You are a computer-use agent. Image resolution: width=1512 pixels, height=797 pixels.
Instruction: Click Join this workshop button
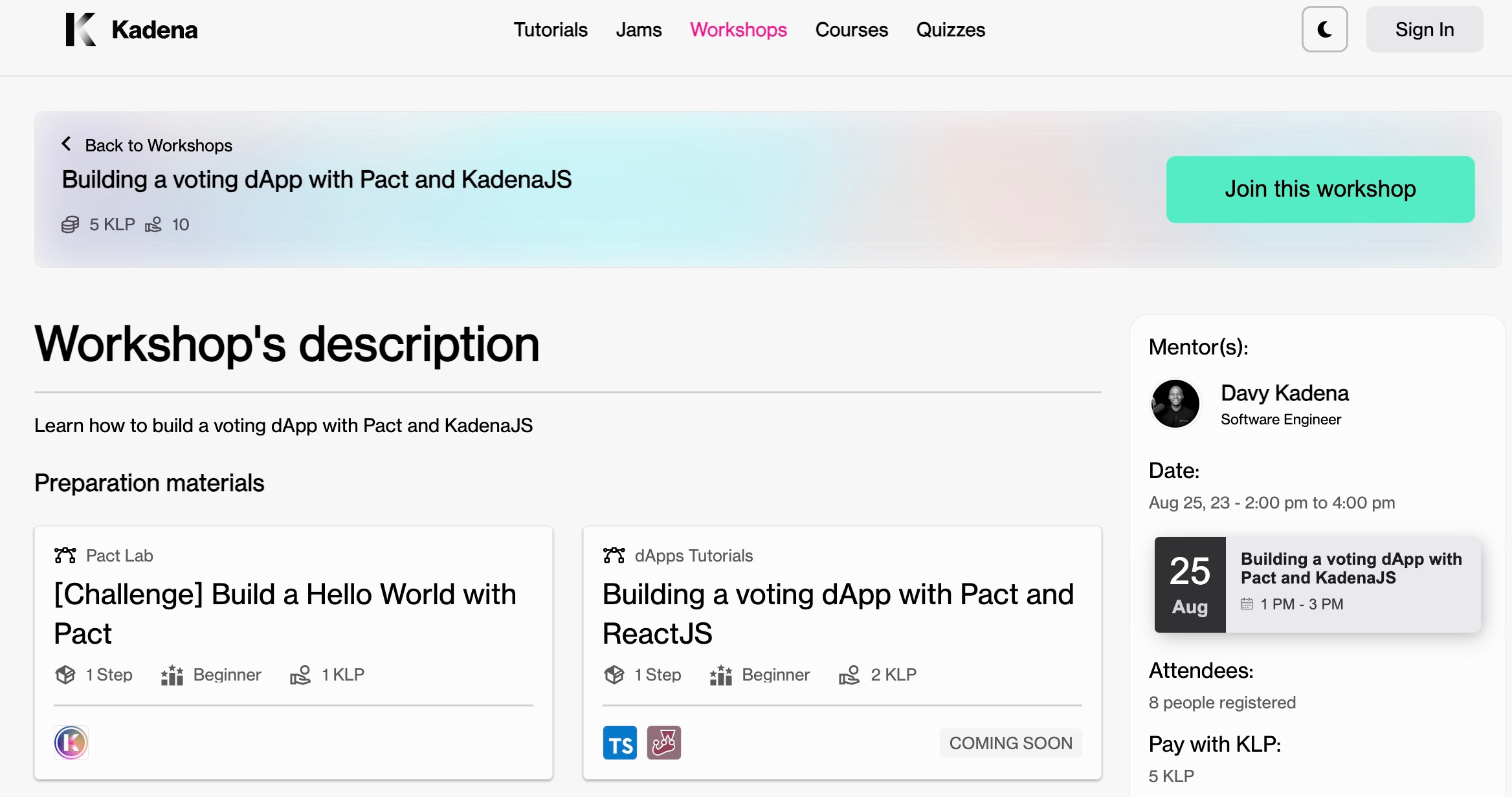(x=1320, y=189)
